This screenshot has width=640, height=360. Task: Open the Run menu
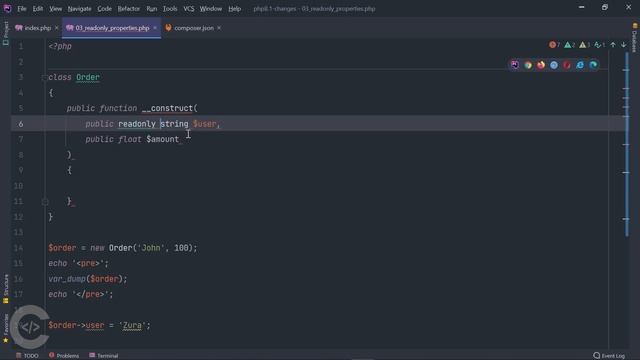click(x=151, y=9)
